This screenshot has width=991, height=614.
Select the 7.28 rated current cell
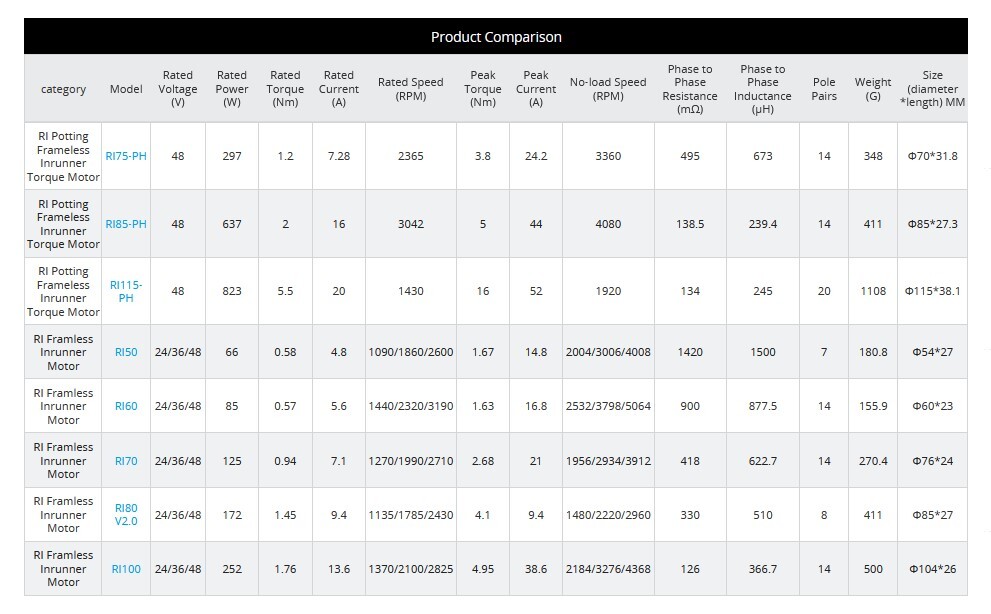tap(339, 156)
